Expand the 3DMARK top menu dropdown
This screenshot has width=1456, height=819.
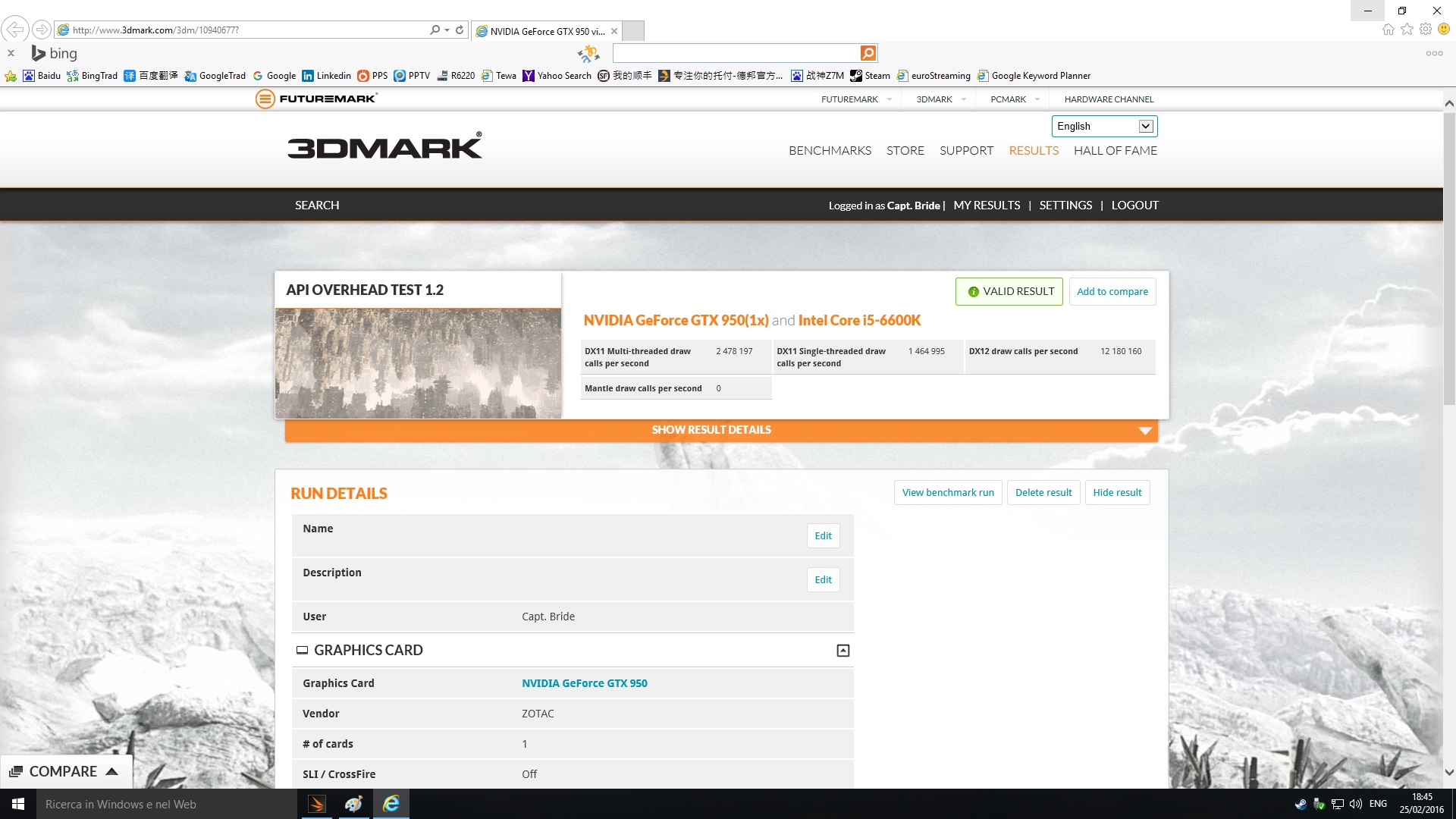941,99
